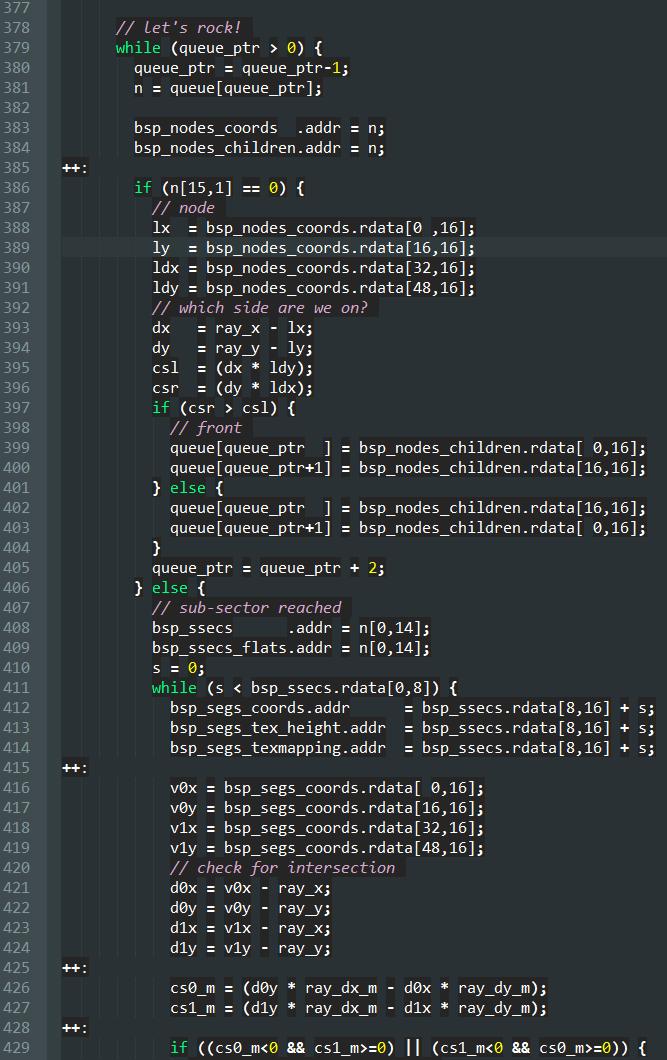Click line number 429 in the gutter

[x=16, y=1048]
